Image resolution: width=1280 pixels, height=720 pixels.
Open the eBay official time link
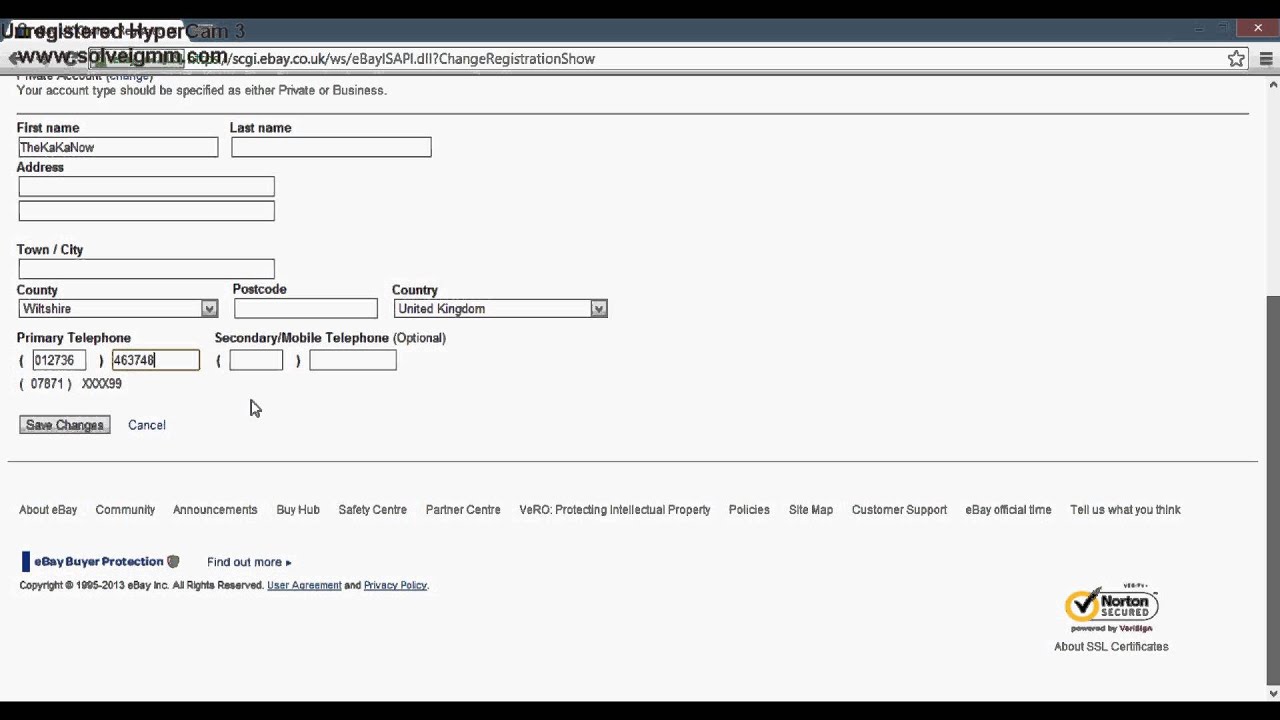tap(1008, 510)
